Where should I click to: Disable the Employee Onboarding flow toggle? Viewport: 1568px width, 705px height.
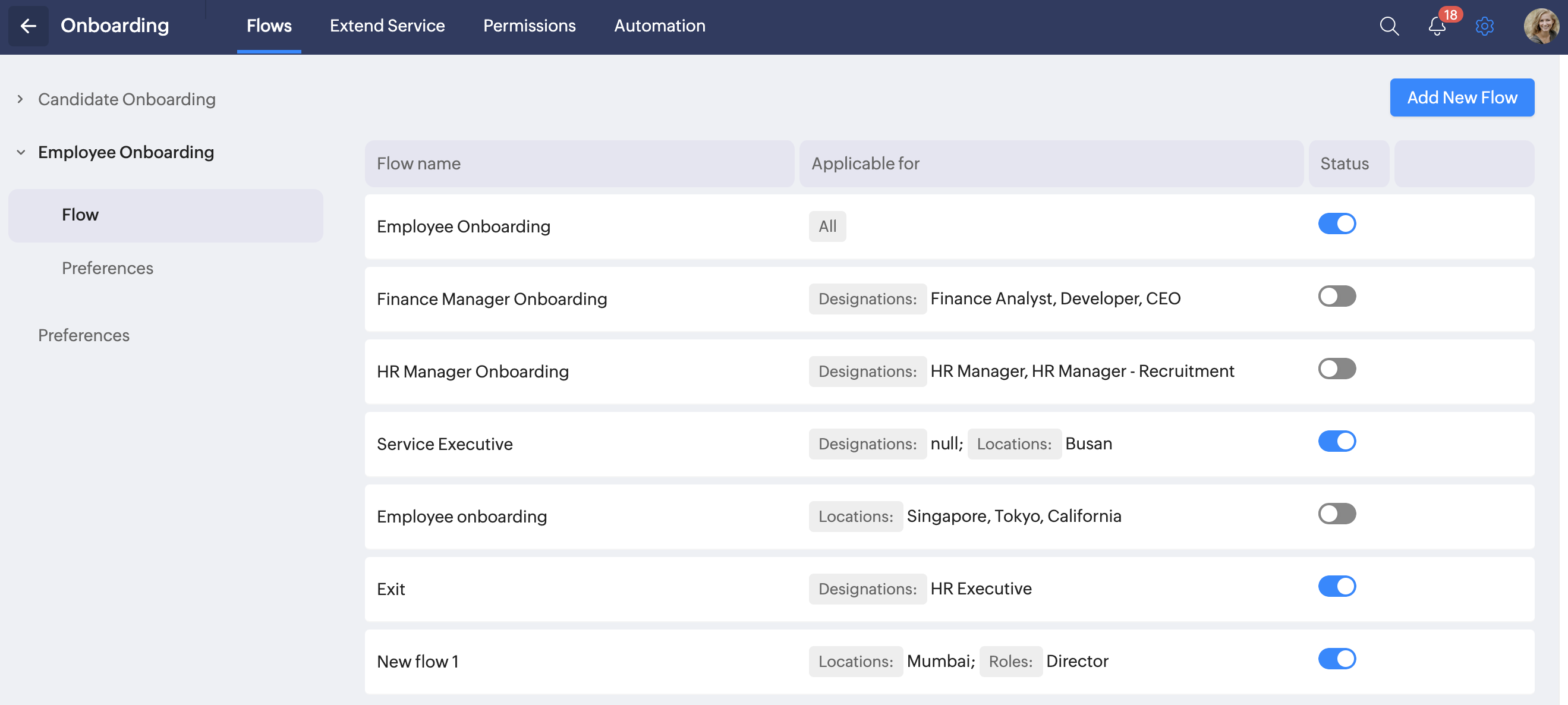tap(1337, 224)
